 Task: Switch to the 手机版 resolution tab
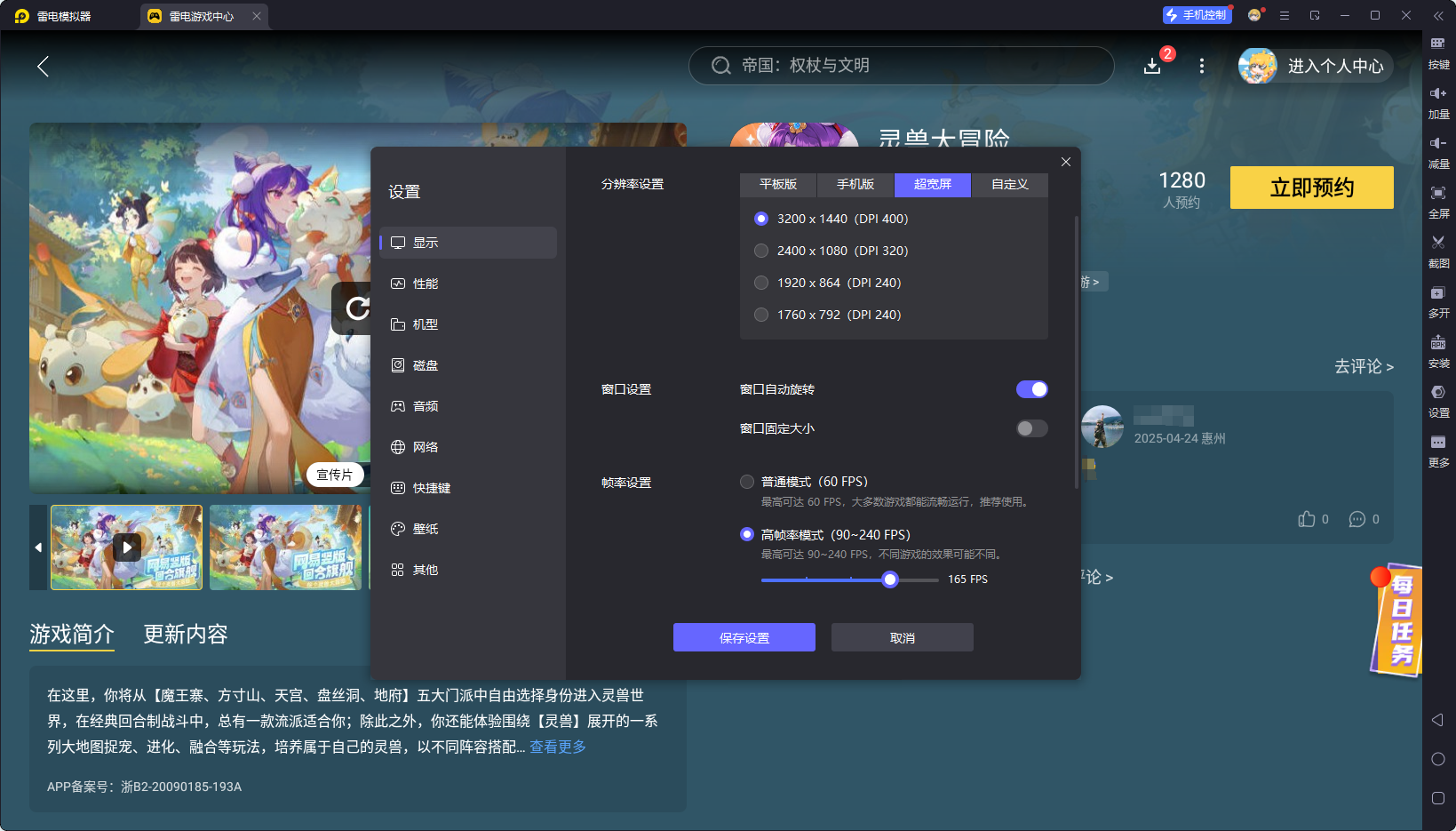pyautogui.click(x=854, y=184)
